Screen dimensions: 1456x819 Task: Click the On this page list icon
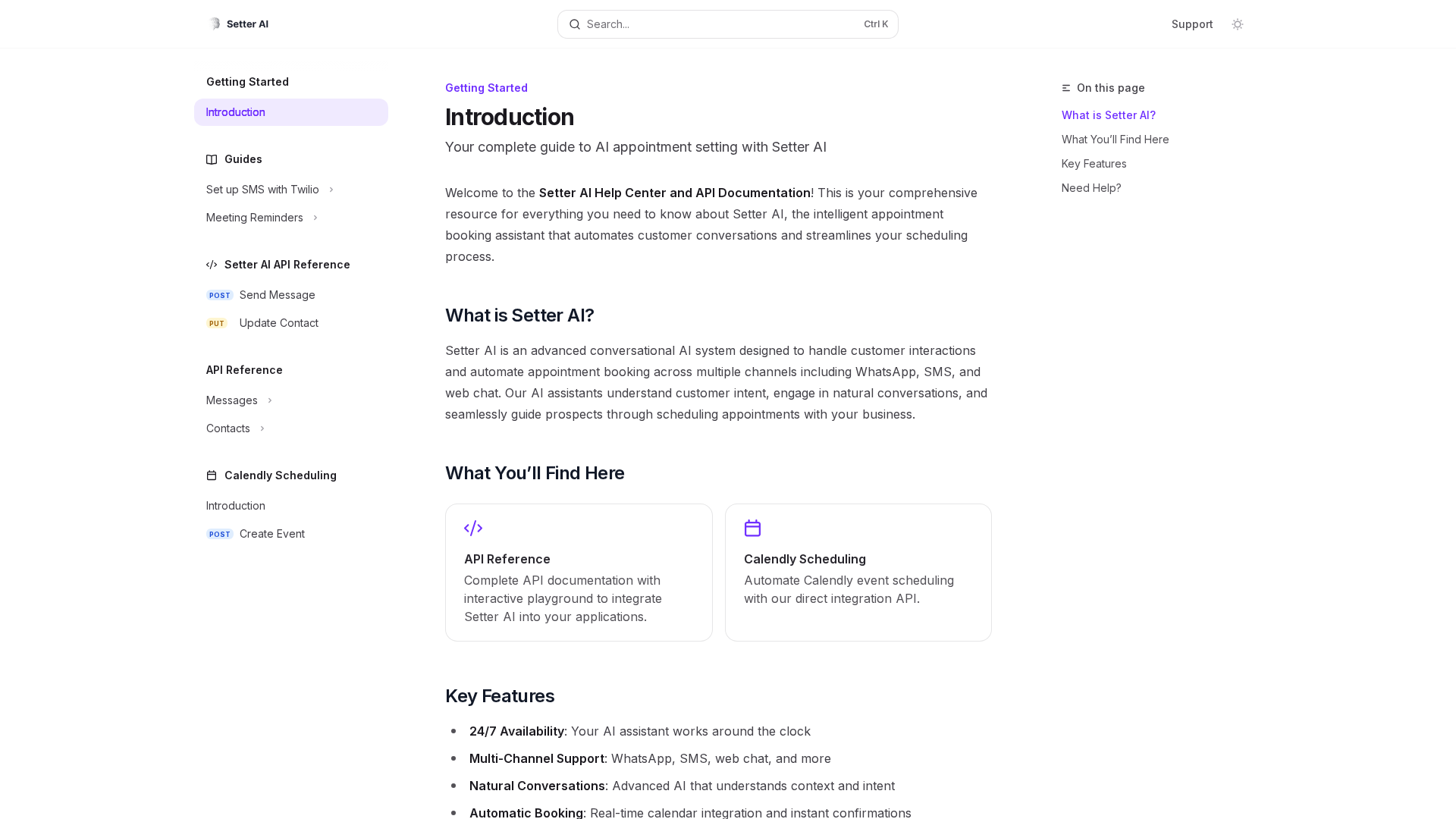coord(1066,88)
